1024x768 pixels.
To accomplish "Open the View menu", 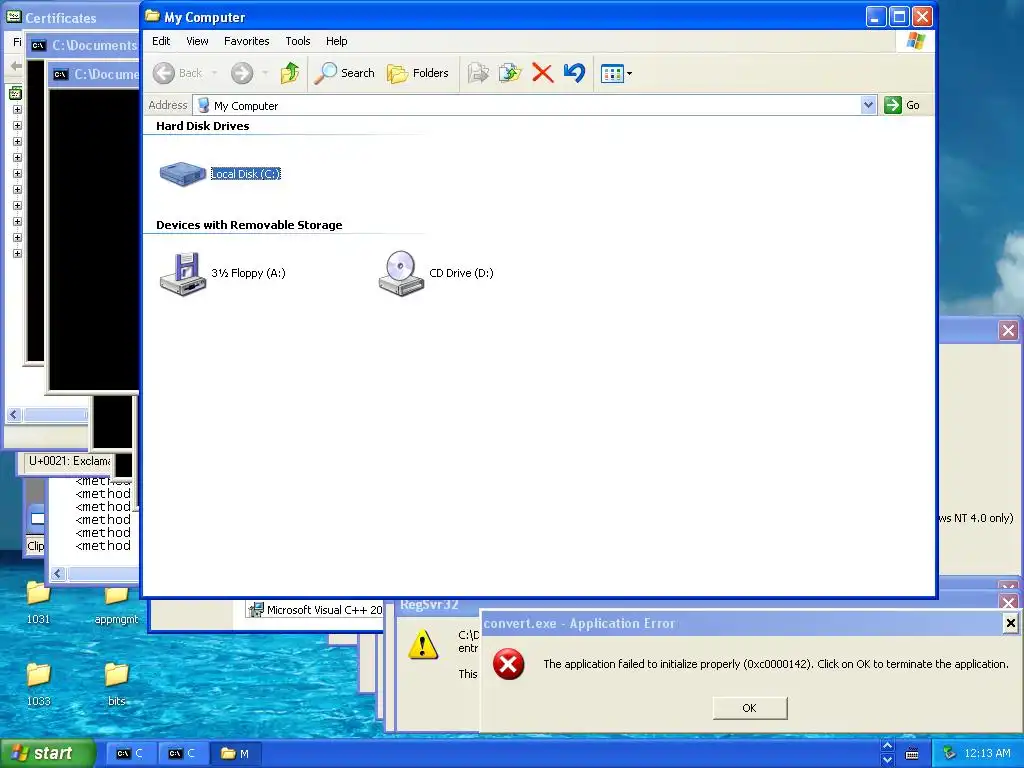I will (197, 41).
